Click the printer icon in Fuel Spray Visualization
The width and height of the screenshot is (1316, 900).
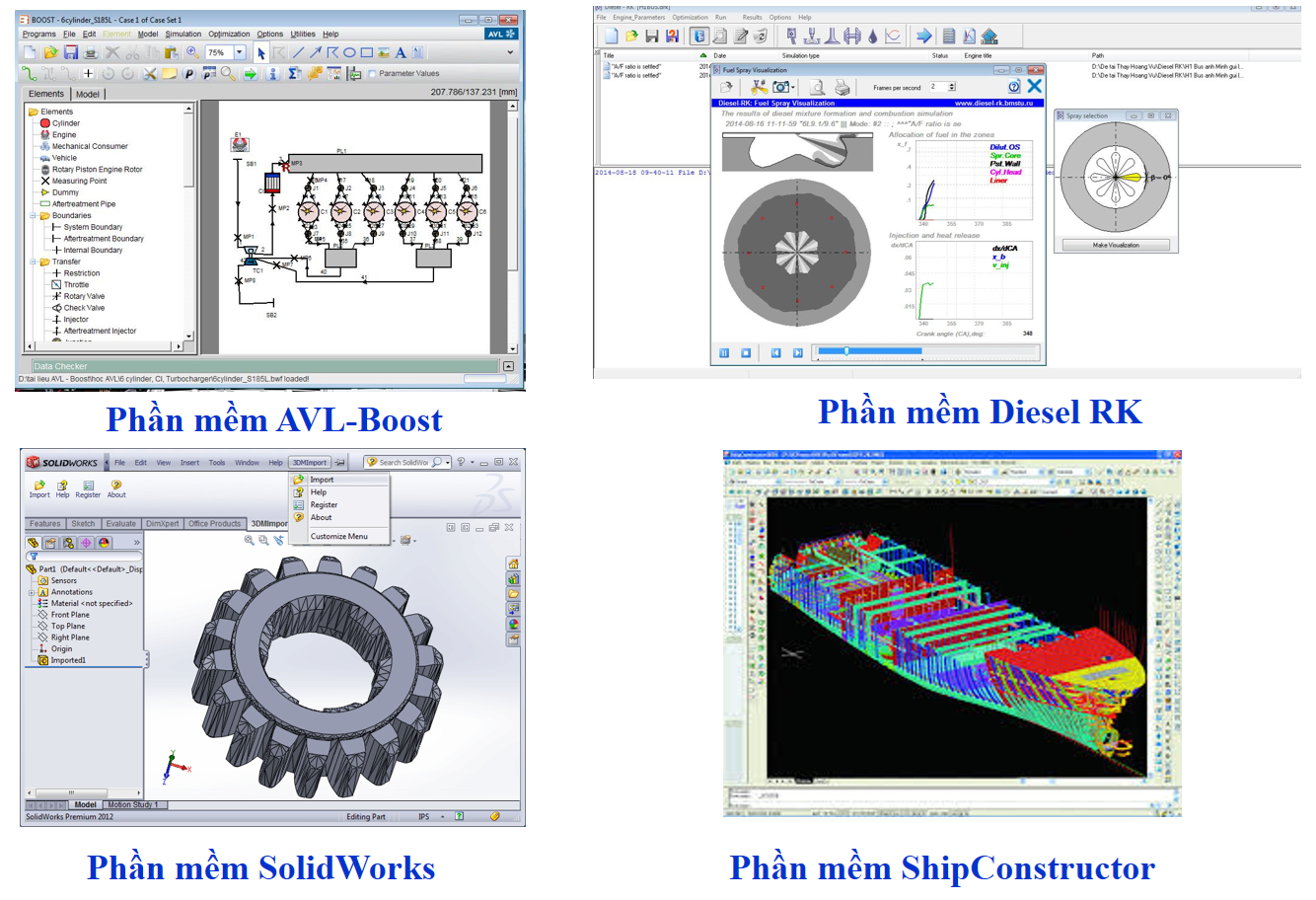tap(841, 88)
